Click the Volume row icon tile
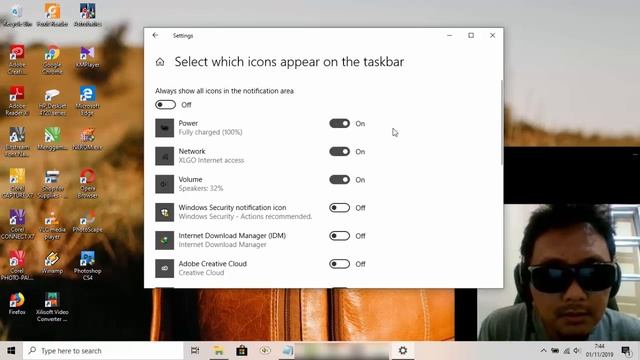The width and height of the screenshot is (640, 360). tap(164, 184)
